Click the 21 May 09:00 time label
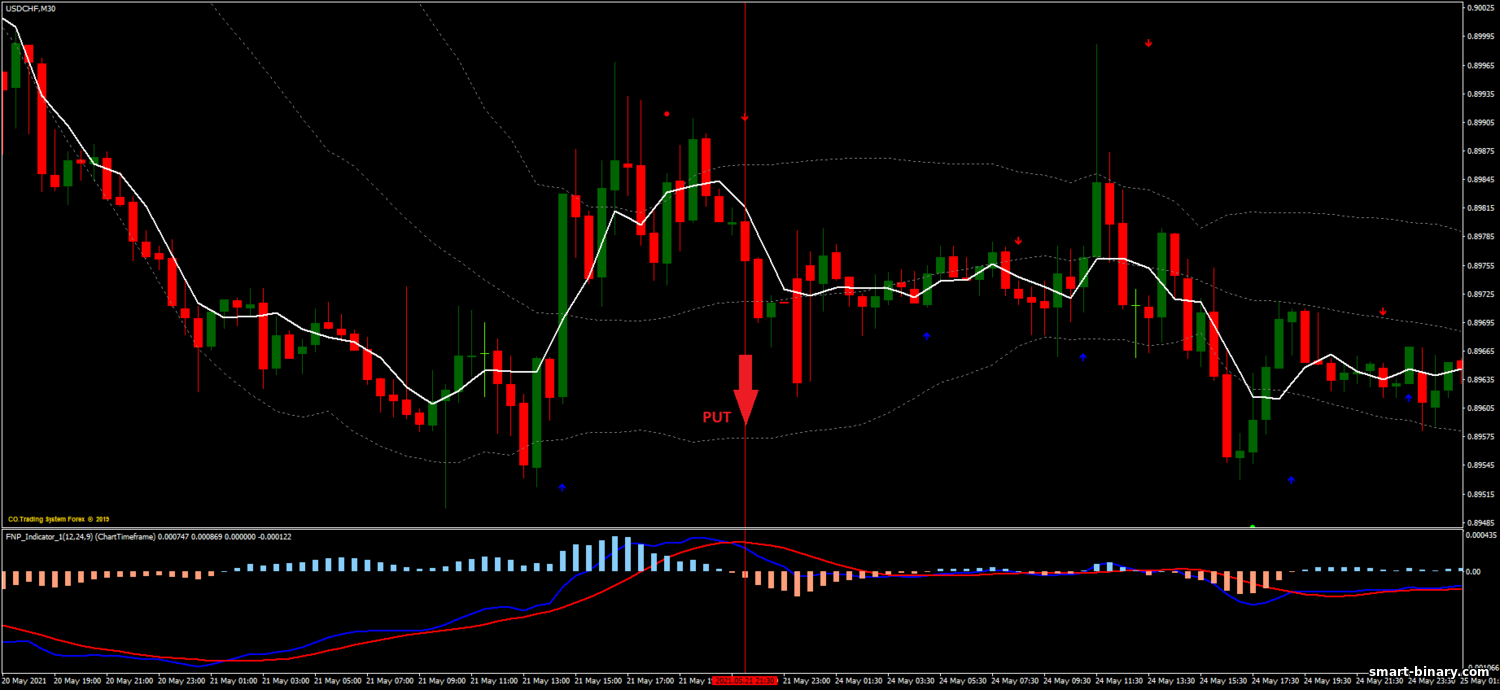1500x690 pixels. click(x=443, y=680)
